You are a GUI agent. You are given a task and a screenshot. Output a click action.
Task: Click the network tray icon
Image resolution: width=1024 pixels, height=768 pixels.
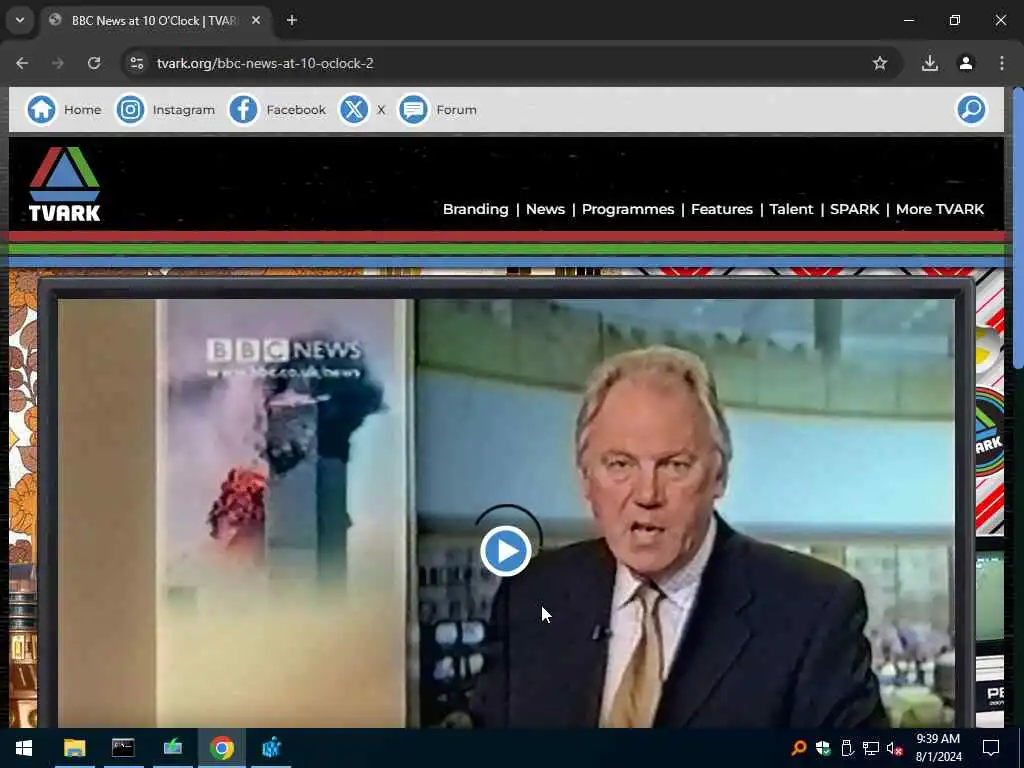[871, 748]
